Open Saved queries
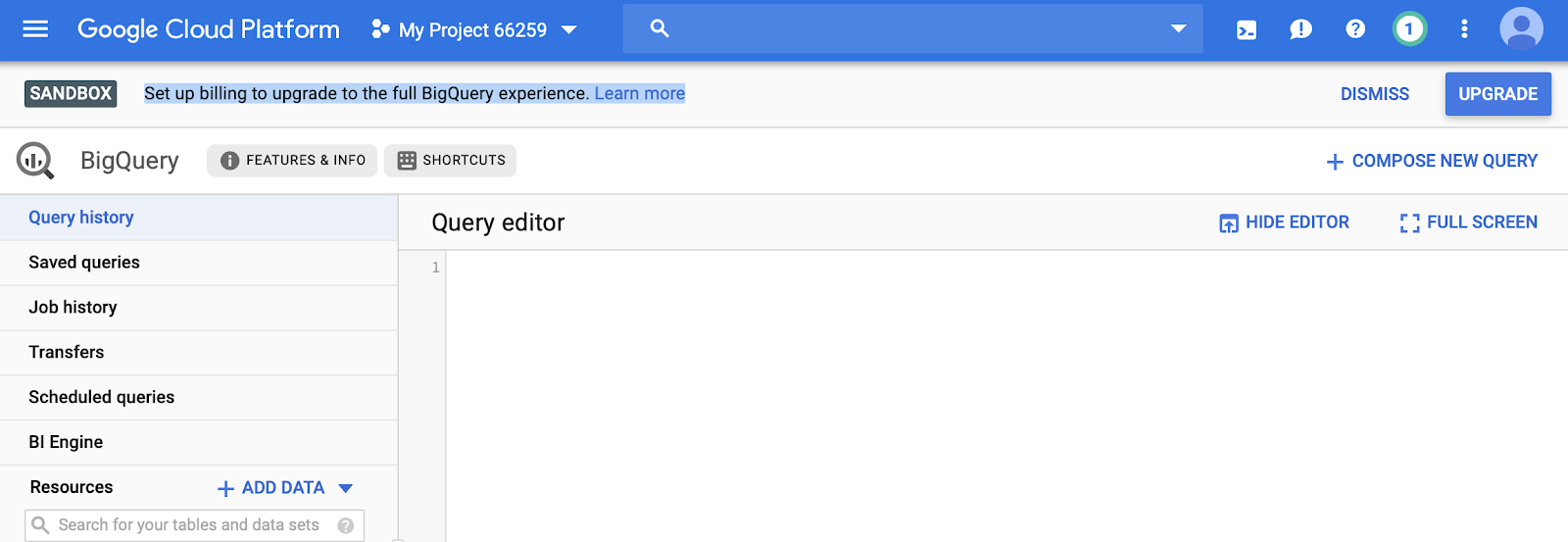 click(x=199, y=263)
